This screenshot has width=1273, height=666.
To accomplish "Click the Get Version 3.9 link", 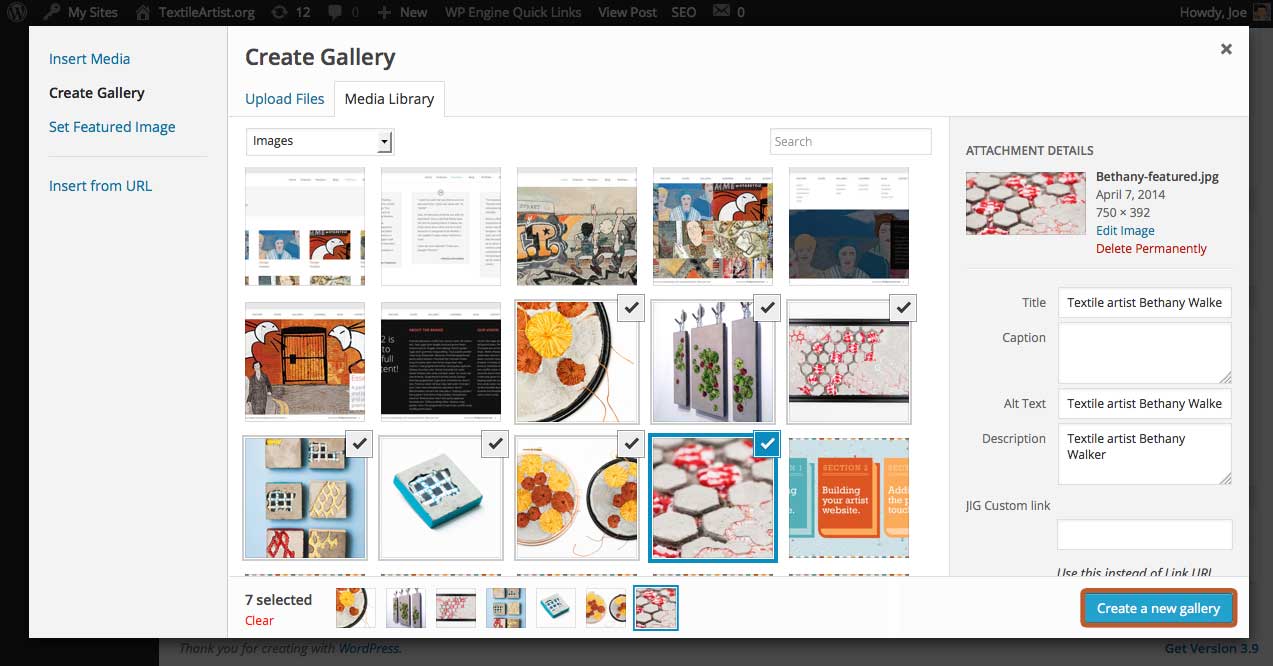I will [x=1211, y=649].
